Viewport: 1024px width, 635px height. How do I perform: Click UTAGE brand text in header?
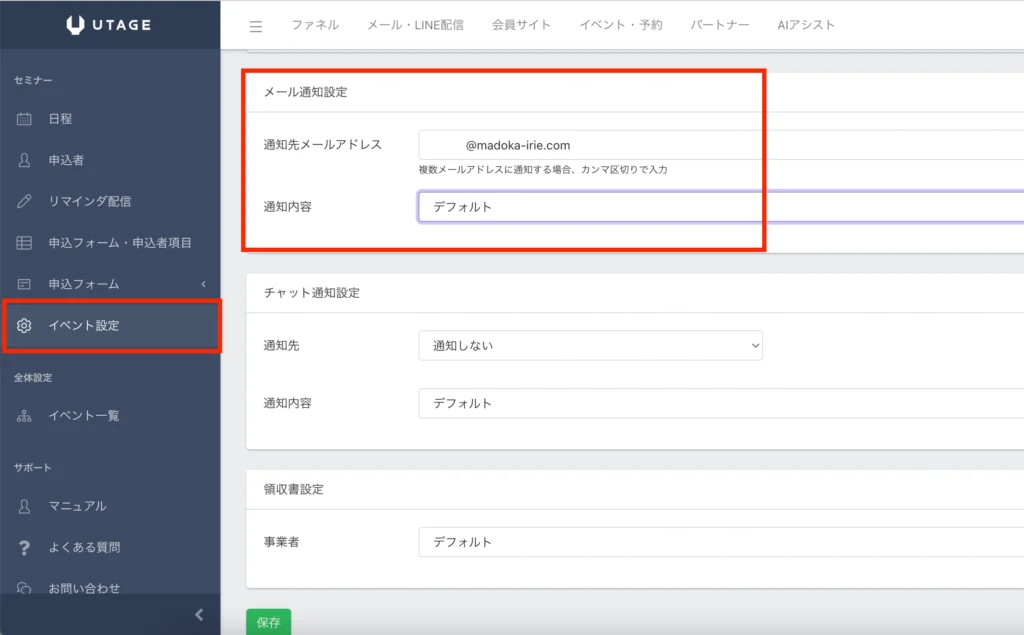(x=121, y=25)
